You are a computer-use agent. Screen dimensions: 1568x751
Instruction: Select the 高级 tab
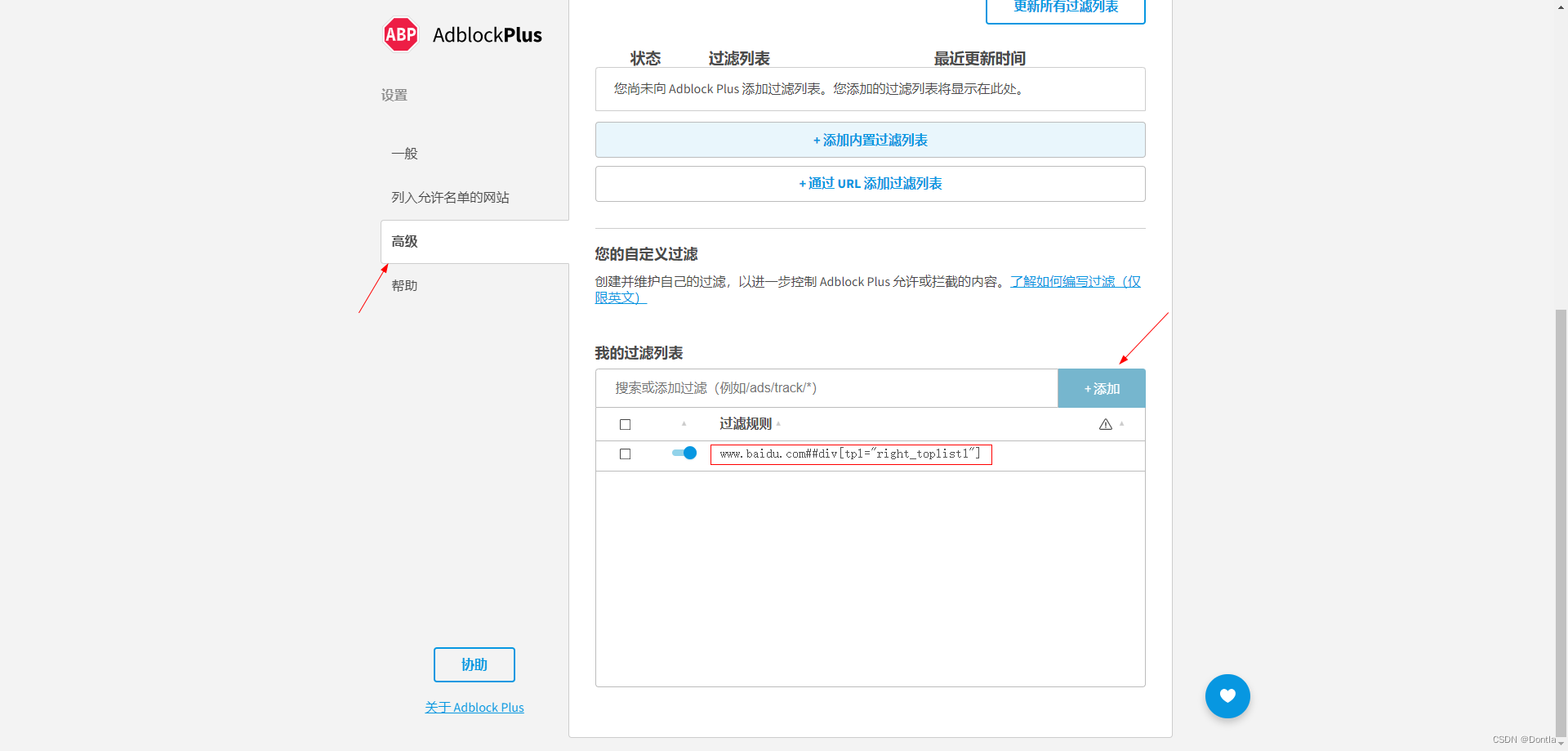pos(474,242)
